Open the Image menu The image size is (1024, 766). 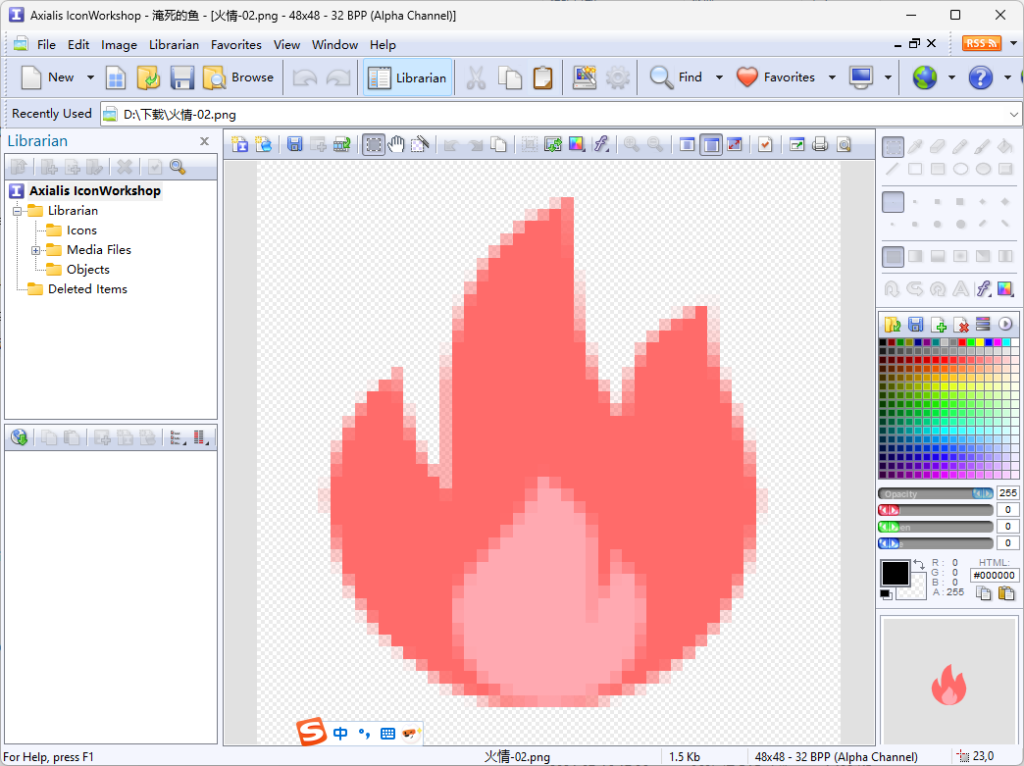tap(119, 44)
